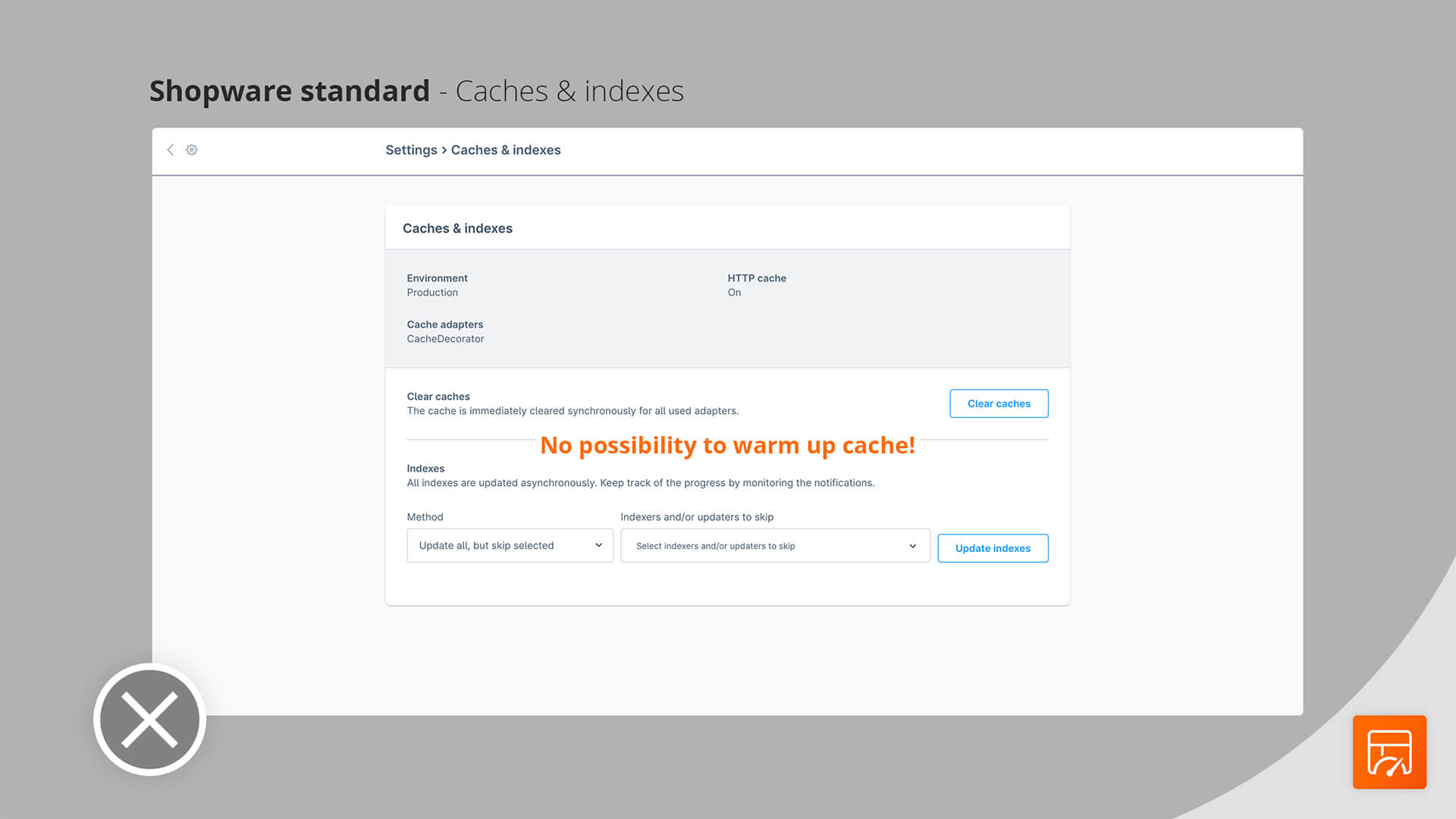The image size is (1456, 819).
Task: Click the 'Cache adapters' label
Action: click(444, 325)
